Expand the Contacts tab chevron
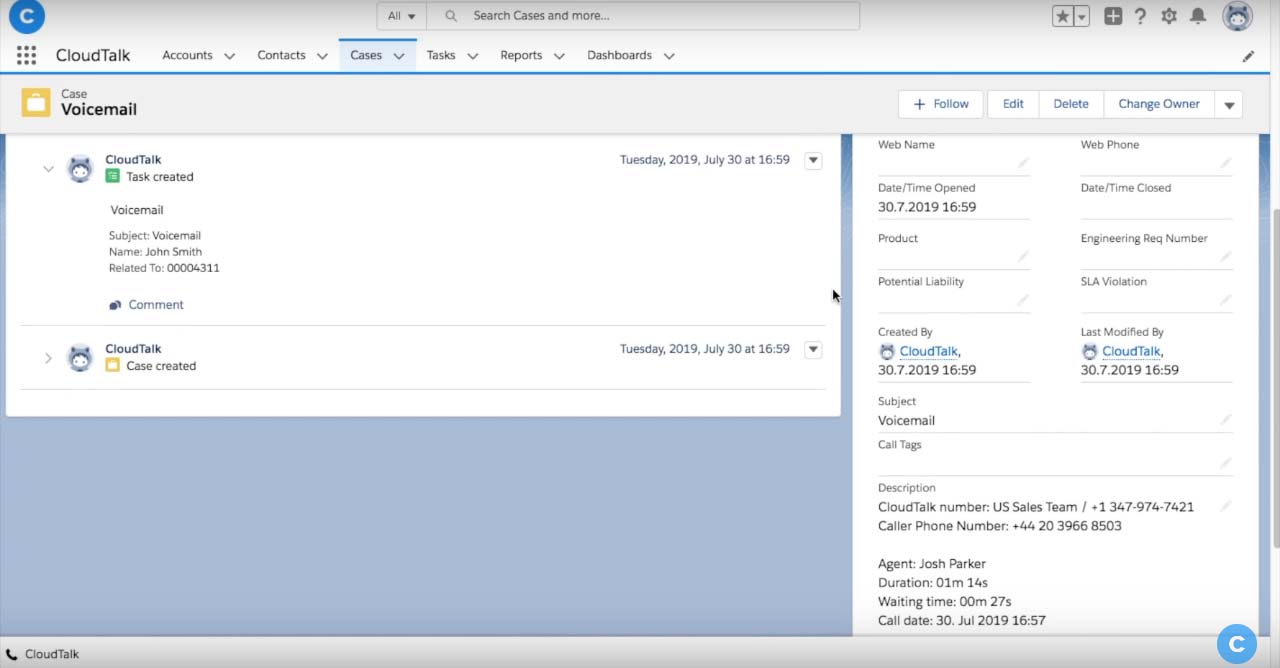Viewport: 1280px width, 668px height. 322,56
